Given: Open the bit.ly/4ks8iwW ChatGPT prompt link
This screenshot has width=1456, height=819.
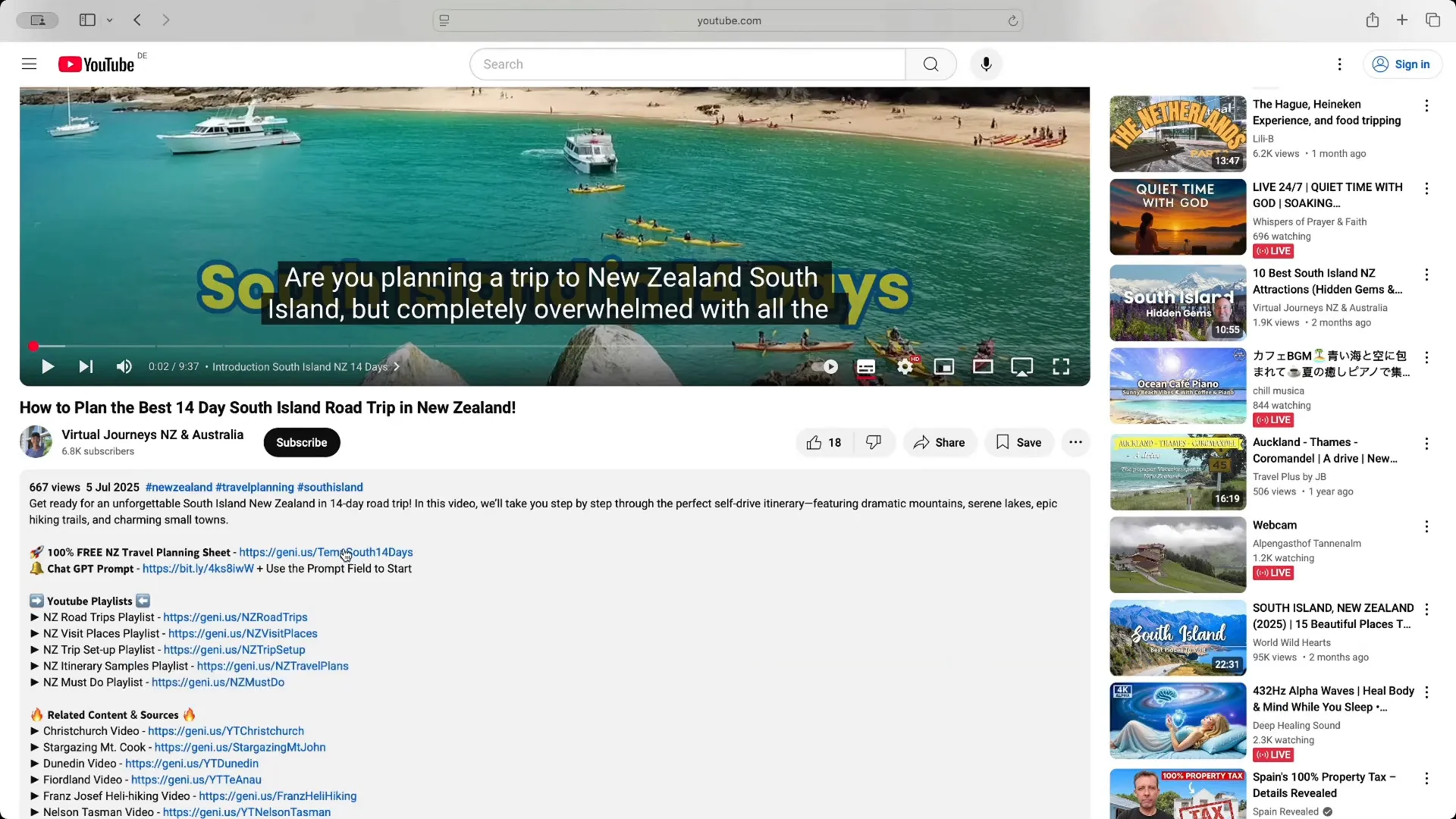Looking at the screenshot, I should (x=198, y=569).
